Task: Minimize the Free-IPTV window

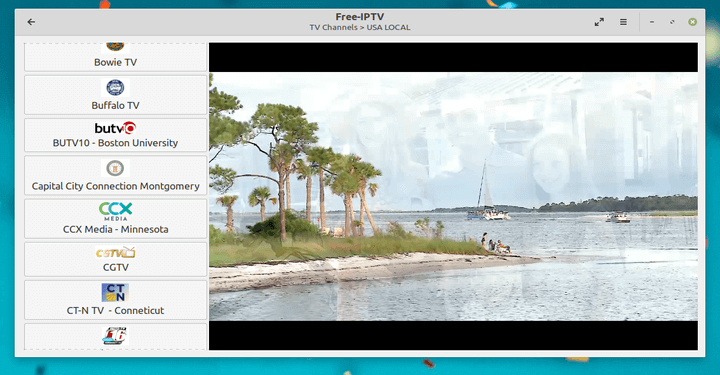Action: [x=652, y=22]
